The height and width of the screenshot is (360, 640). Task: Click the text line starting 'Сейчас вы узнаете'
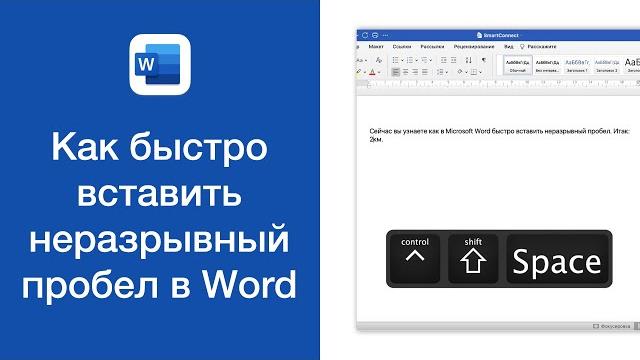click(x=500, y=131)
